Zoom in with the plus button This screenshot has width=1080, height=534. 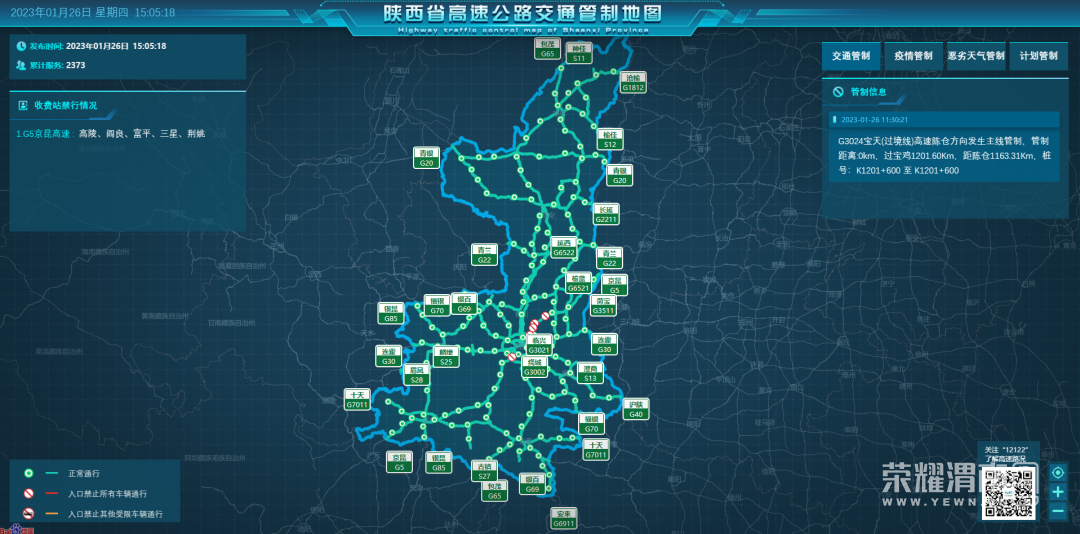click(x=1058, y=492)
